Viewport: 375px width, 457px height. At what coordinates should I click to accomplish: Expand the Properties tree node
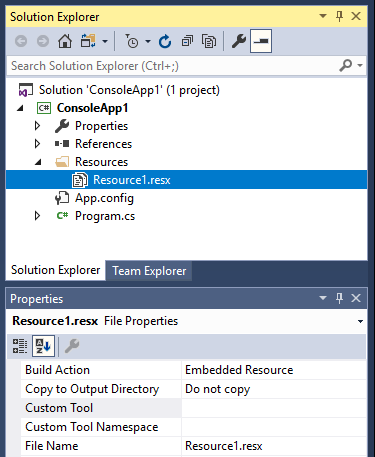tap(37, 126)
